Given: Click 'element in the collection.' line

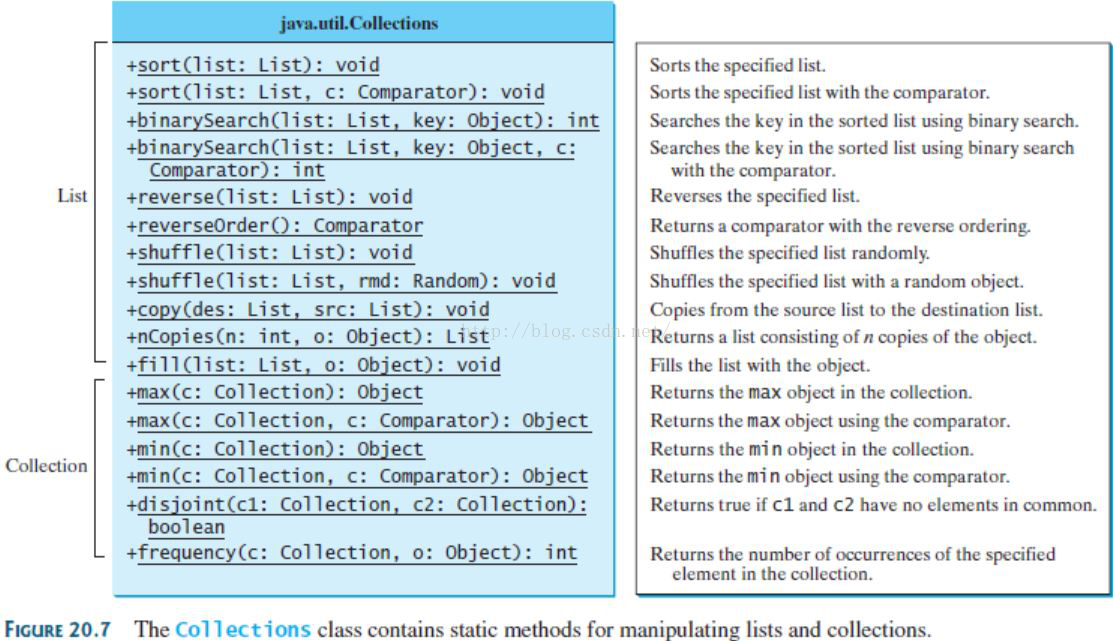Looking at the screenshot, I should (772, 574).
